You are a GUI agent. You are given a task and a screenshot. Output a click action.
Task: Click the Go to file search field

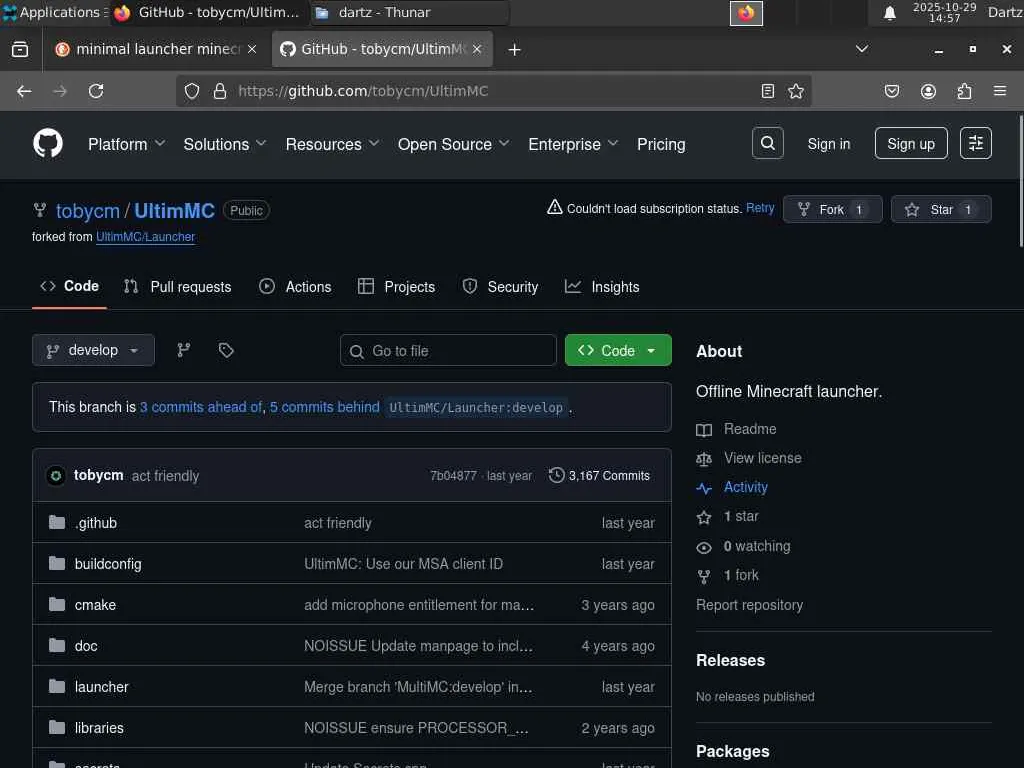[448, 351]
